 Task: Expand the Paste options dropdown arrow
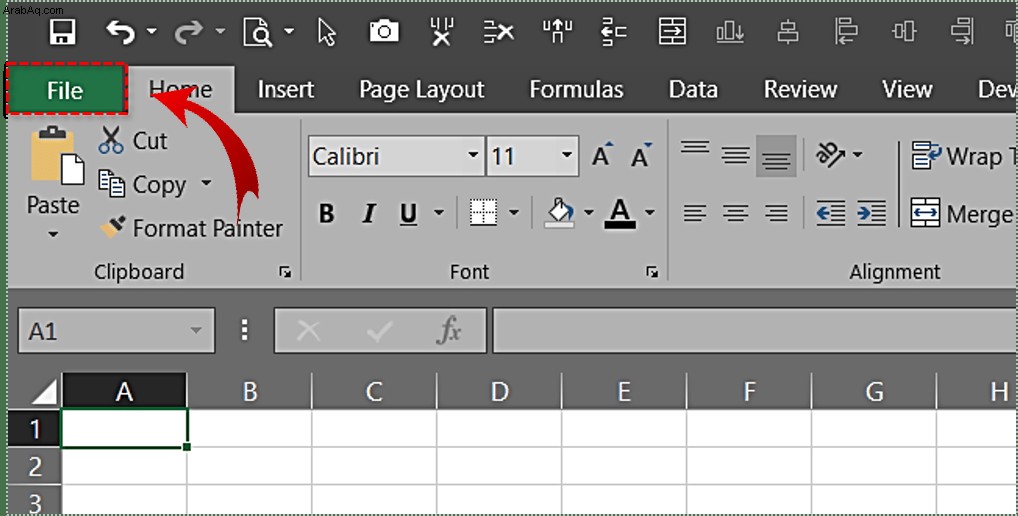point(53,234)
